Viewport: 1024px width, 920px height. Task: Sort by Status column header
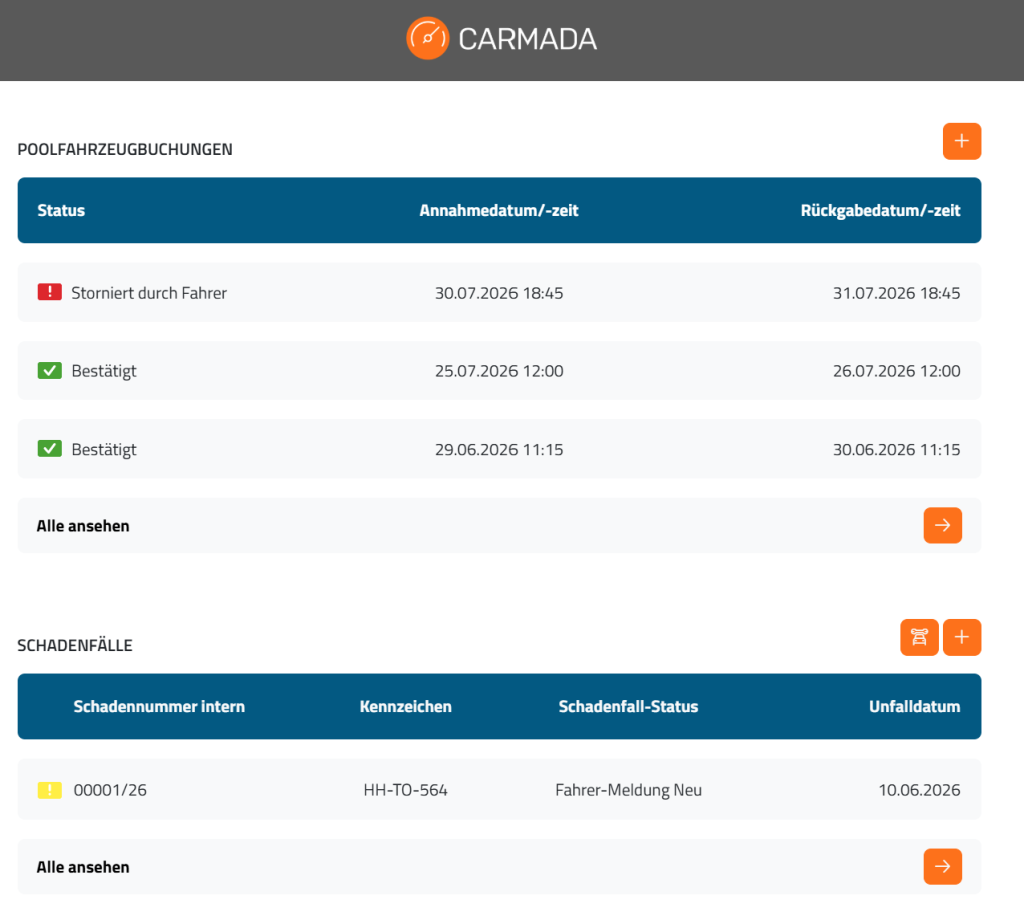pyautogui.click(x=61, y=210)
